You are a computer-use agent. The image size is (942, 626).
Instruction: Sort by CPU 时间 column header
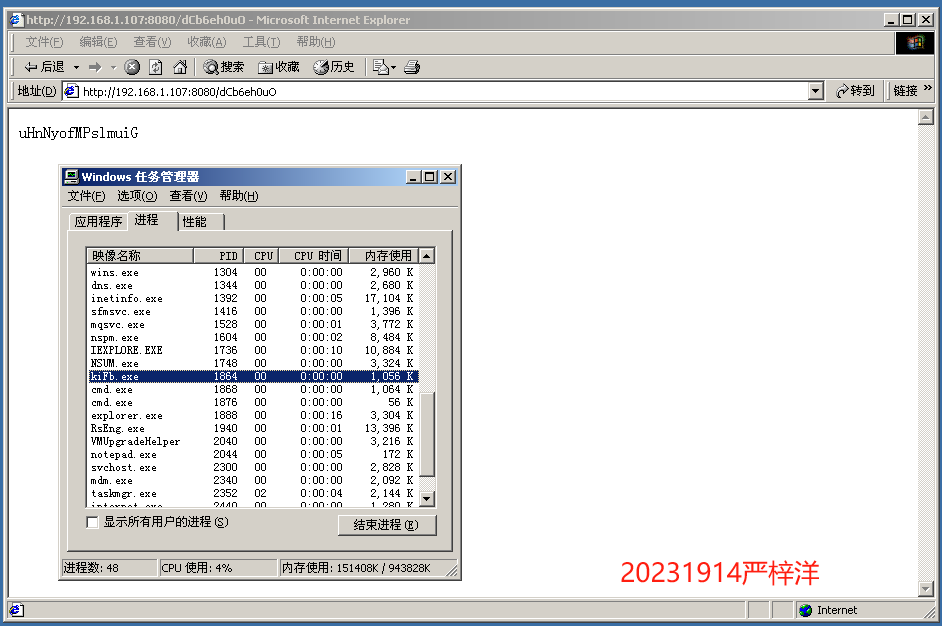coord(313,256)
